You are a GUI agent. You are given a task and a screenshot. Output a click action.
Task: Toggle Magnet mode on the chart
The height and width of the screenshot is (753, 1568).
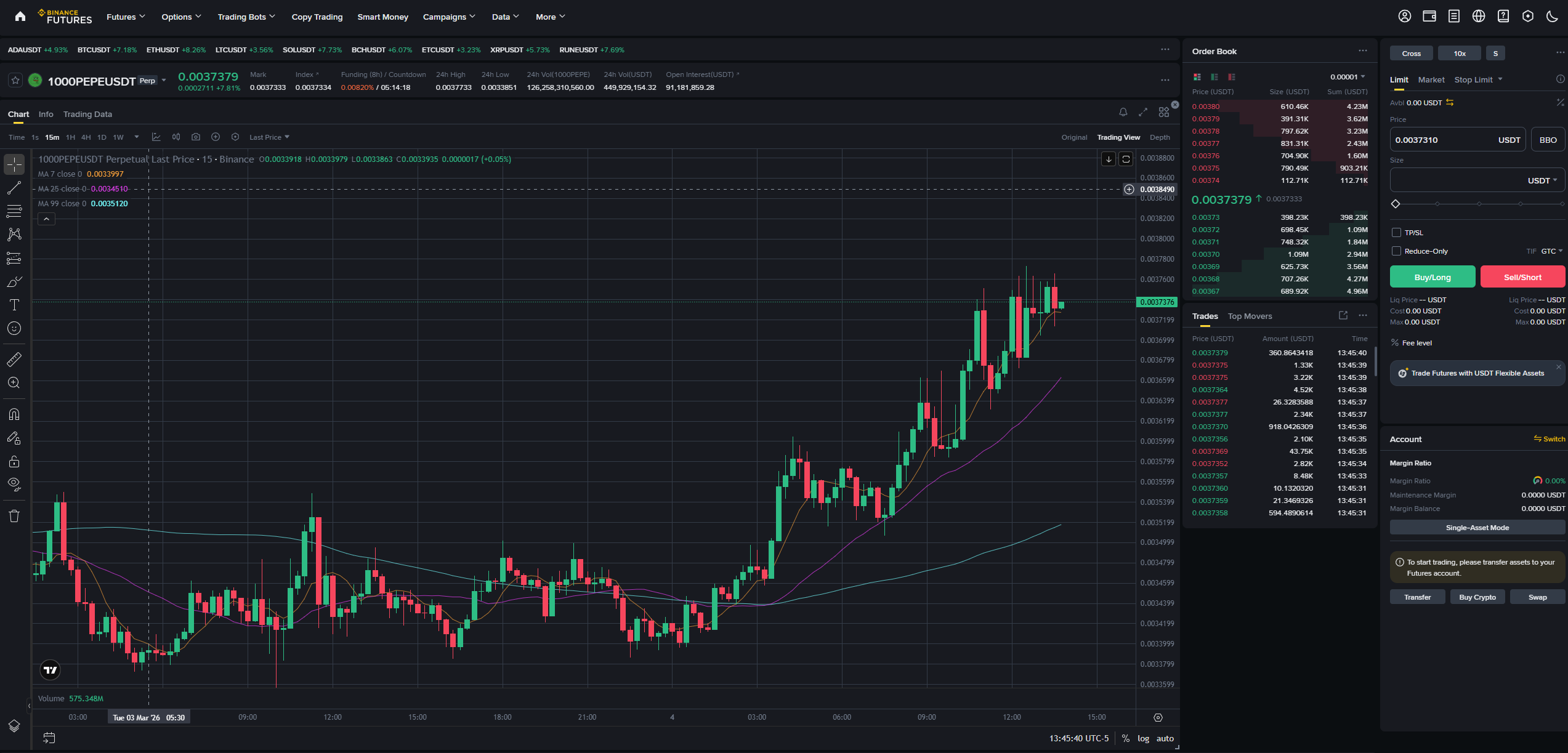[14, 414]
